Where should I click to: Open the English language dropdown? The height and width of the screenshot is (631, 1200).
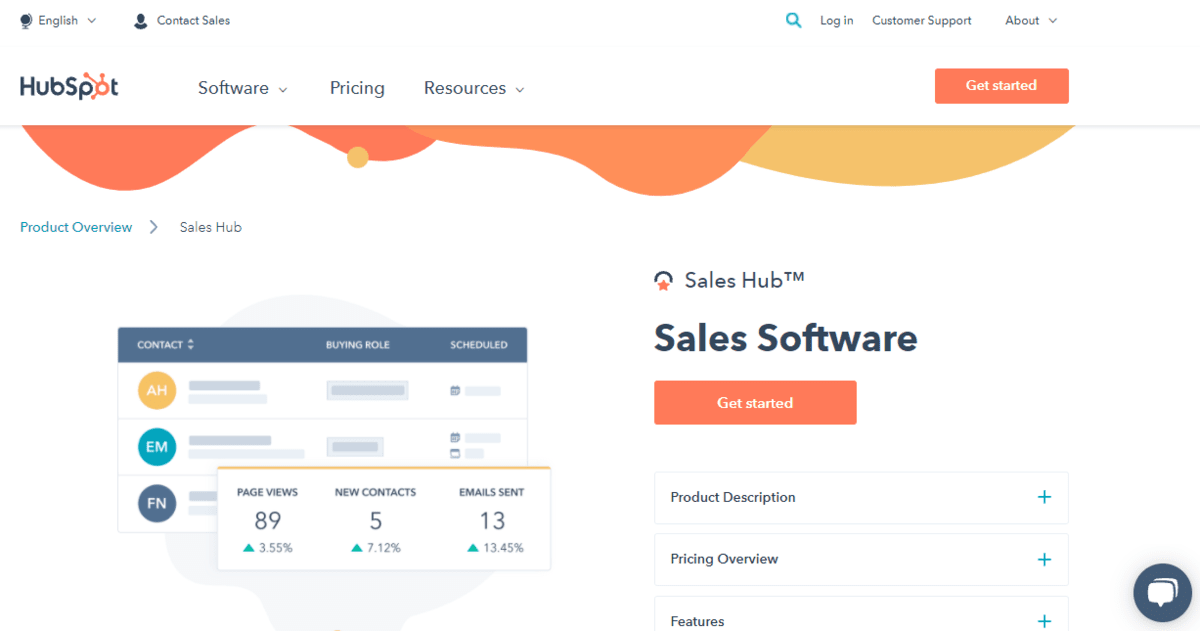[58, 20]
